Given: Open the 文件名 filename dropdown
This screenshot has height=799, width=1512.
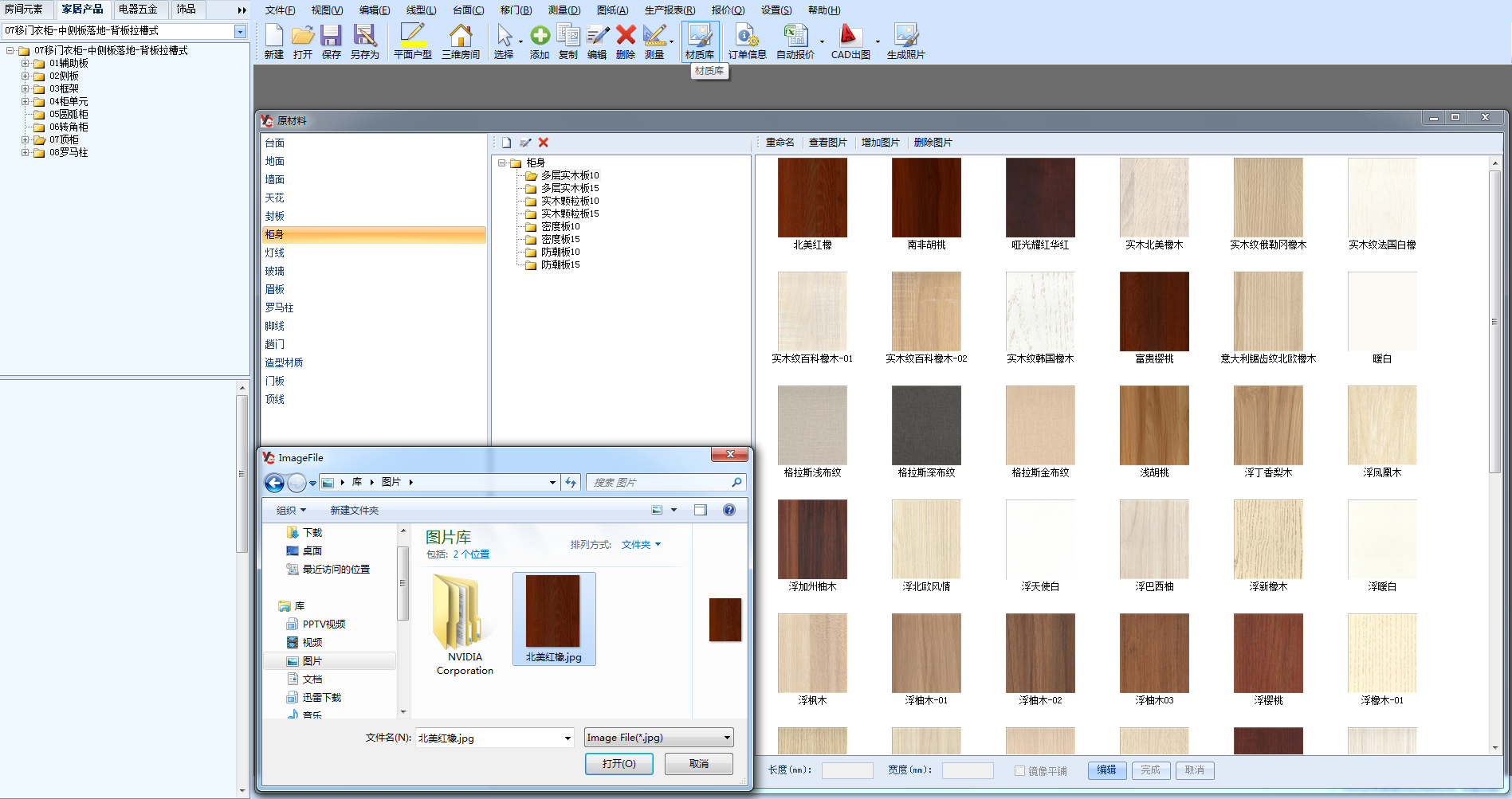Looking at the screenshot, I should pyautogui.click(x=567, y=738).
